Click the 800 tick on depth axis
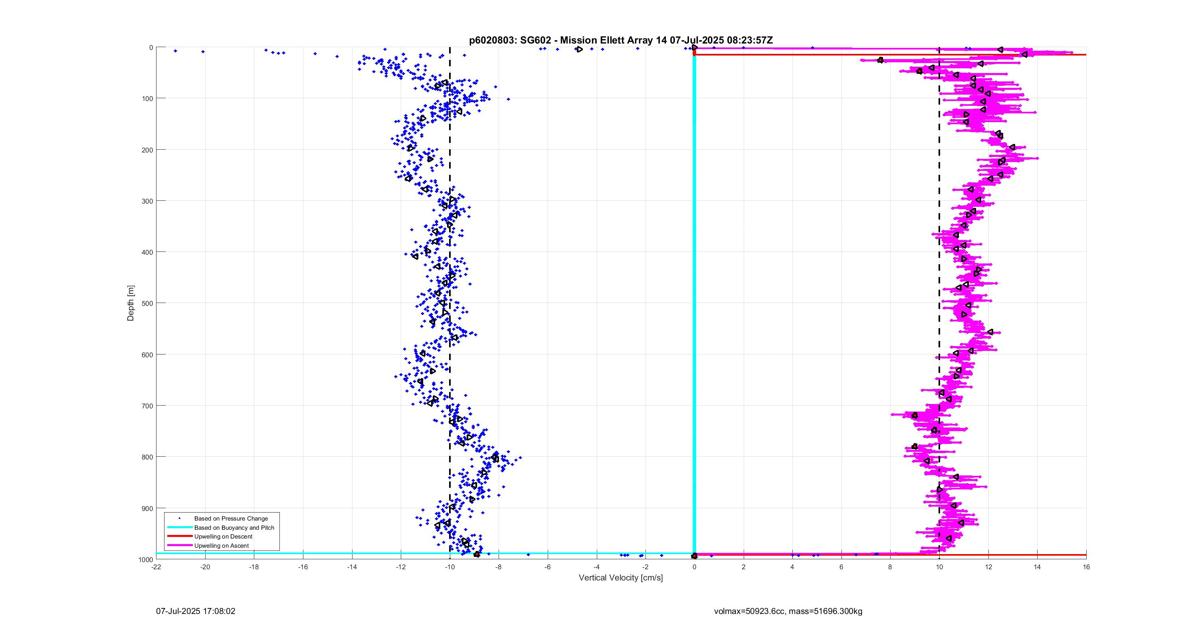Viewport: 1200px width, 628px height. [x=146, y=457]
